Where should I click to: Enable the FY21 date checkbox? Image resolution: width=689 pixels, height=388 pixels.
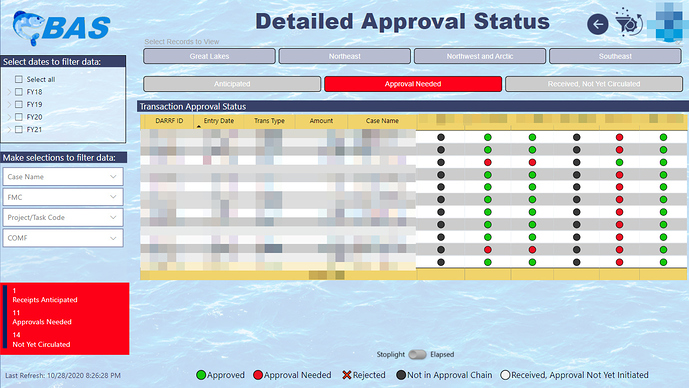[x=18, y=130]
